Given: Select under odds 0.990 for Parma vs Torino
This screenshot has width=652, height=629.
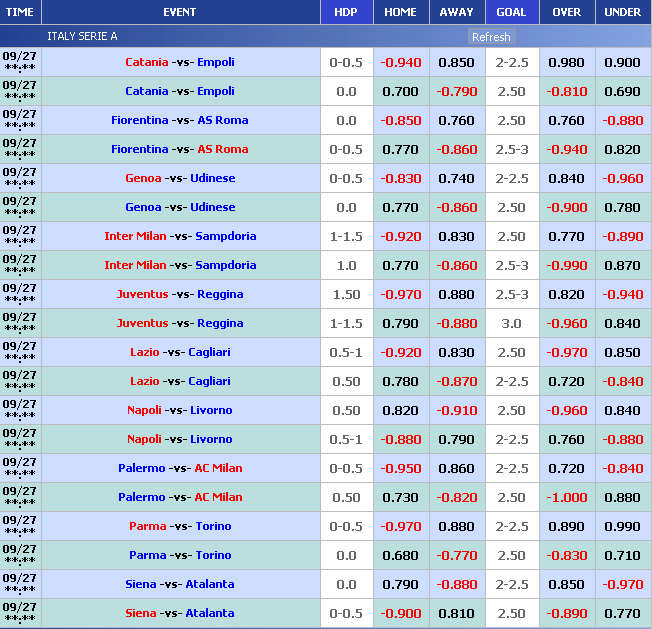Looking at the screenshot, I should coord(623,526).
